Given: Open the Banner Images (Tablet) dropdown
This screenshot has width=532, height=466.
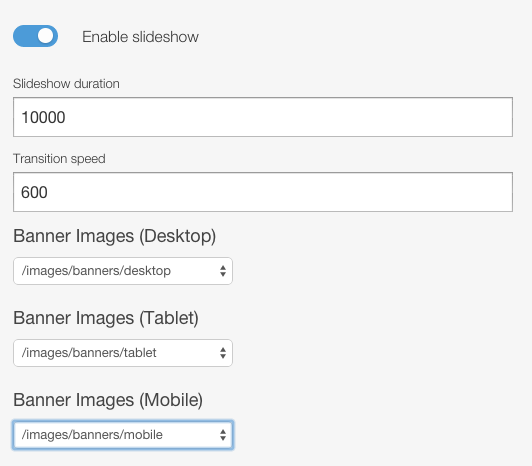Looking at the screenshot, I should (123, 353).
